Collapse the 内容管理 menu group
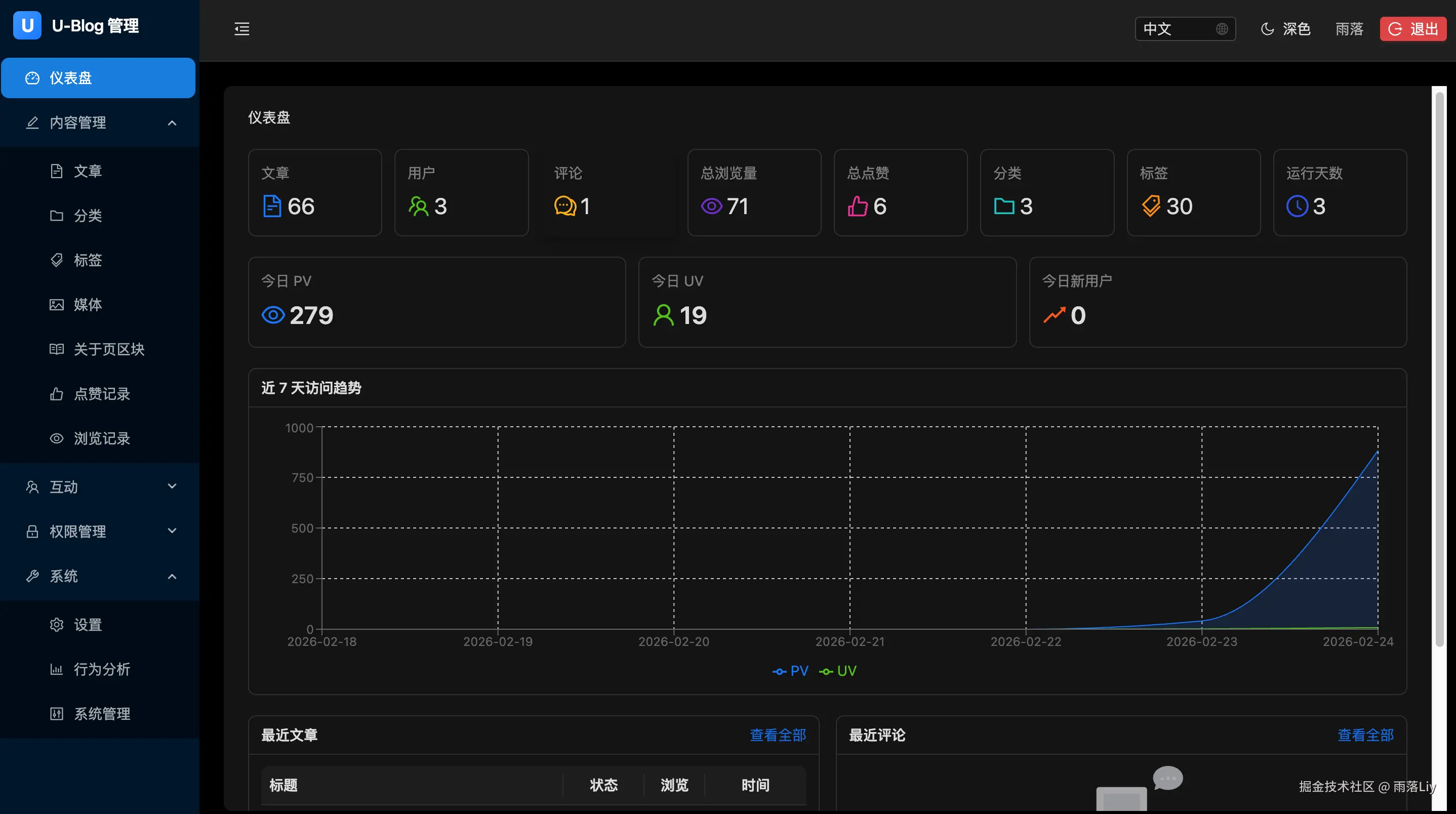Viewport: 1456px width, 814px height. pyautogui.click(x=99, y=123)
